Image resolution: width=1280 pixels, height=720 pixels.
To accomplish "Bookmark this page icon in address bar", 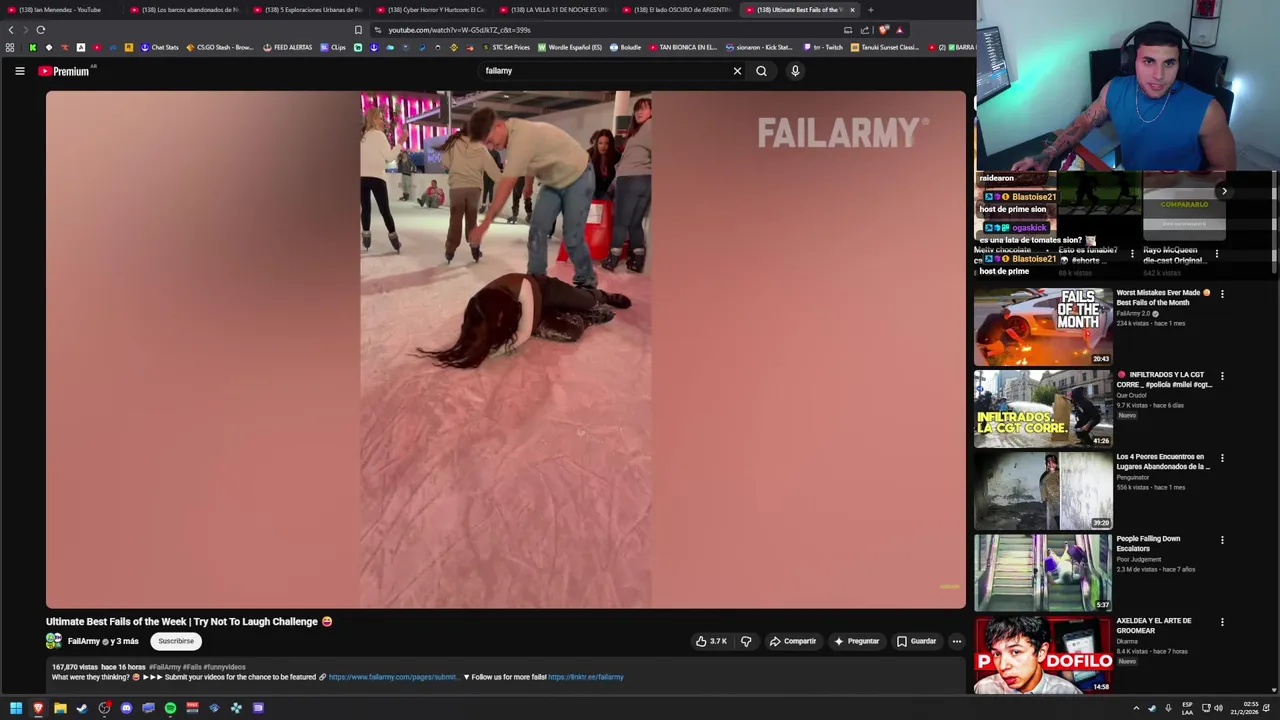I will [x=358, y=30].
